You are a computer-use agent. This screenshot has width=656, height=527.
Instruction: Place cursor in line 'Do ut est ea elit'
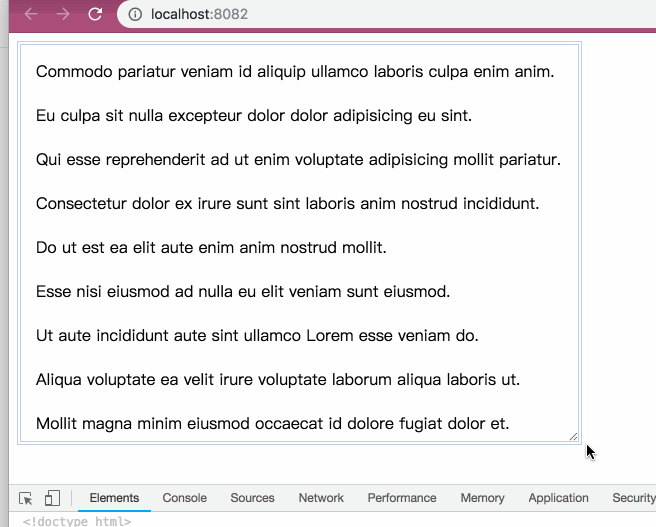pyautogui.click(x=211, y=248)
